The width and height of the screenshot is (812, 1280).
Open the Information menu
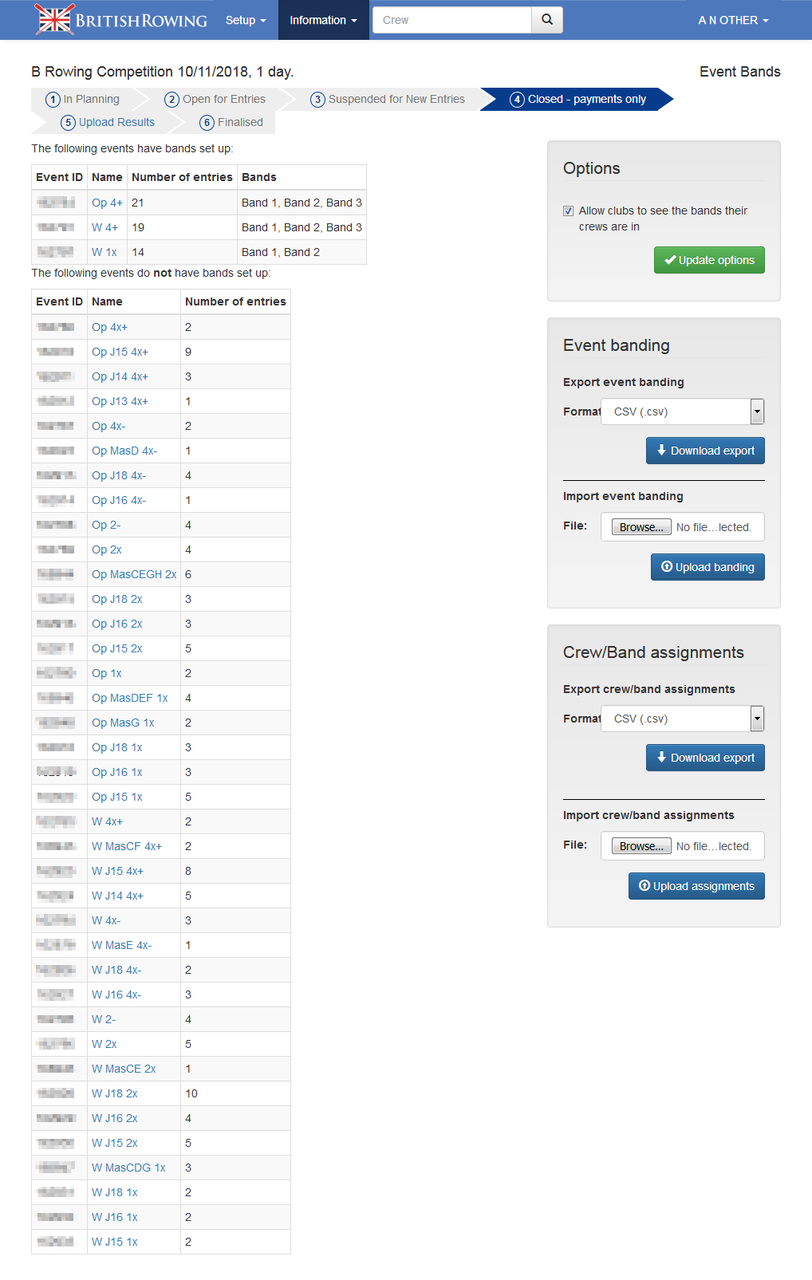click(x=323, y=20)
